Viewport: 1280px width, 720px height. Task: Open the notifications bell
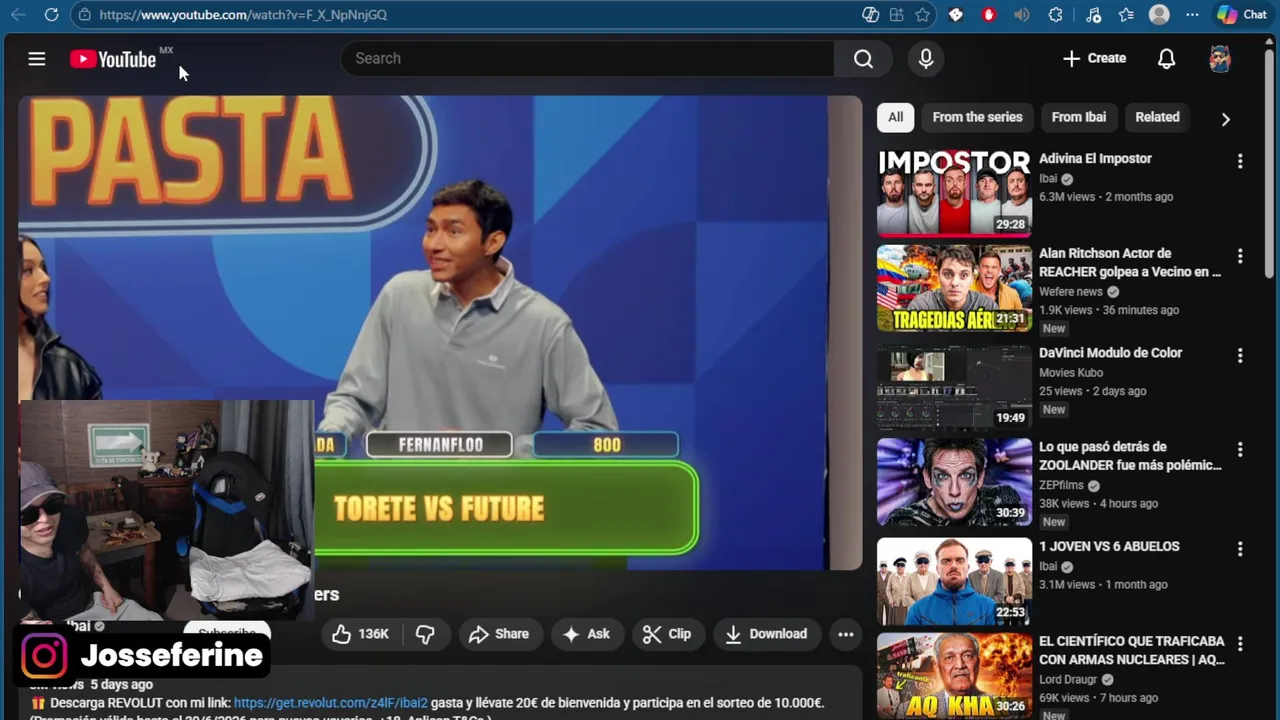1166,59
